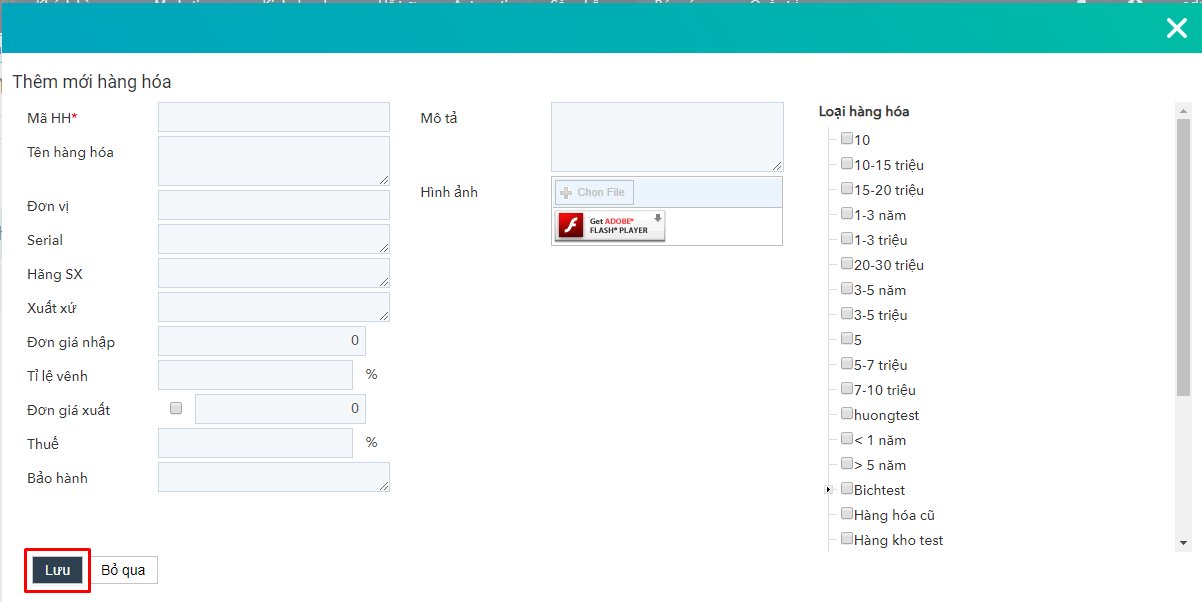Tick the "15-20 triệu" checkbox

click(847, 189)
